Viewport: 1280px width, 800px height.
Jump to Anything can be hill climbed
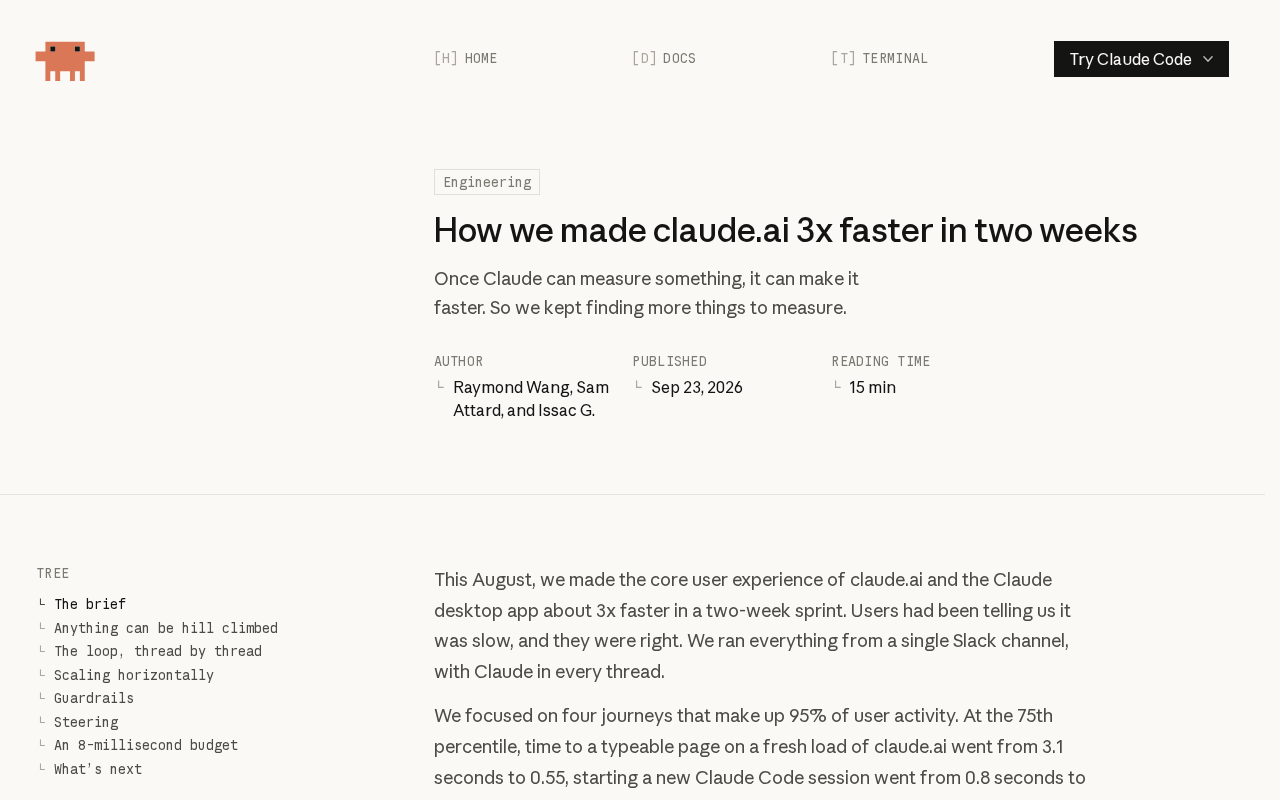coord(166,628)
